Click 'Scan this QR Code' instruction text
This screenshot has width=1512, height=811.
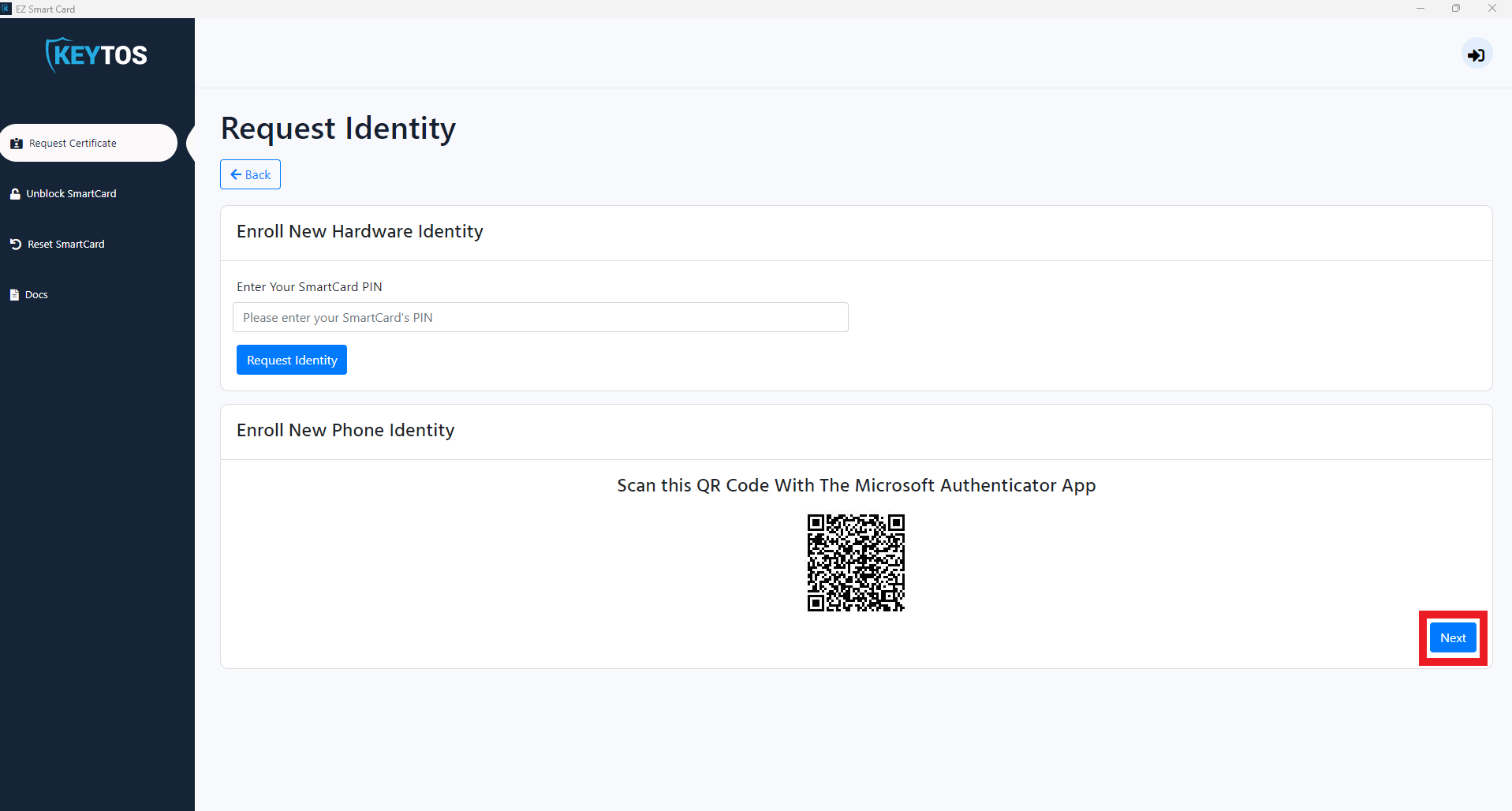[857, 485]
